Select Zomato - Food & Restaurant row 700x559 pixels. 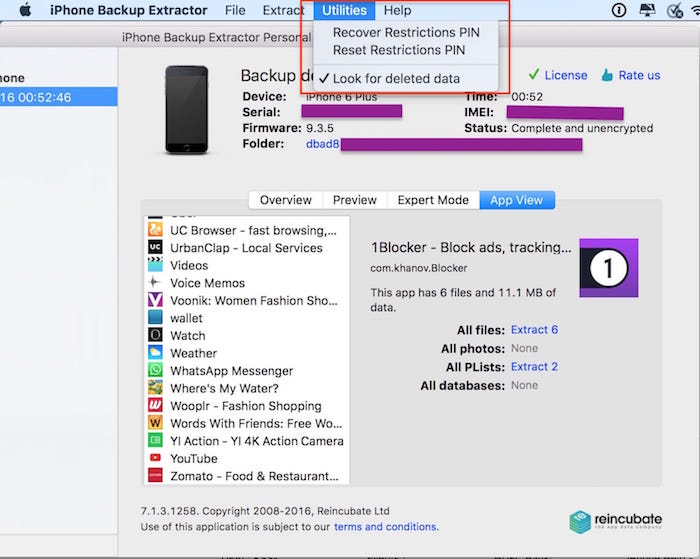coord(247,476)
